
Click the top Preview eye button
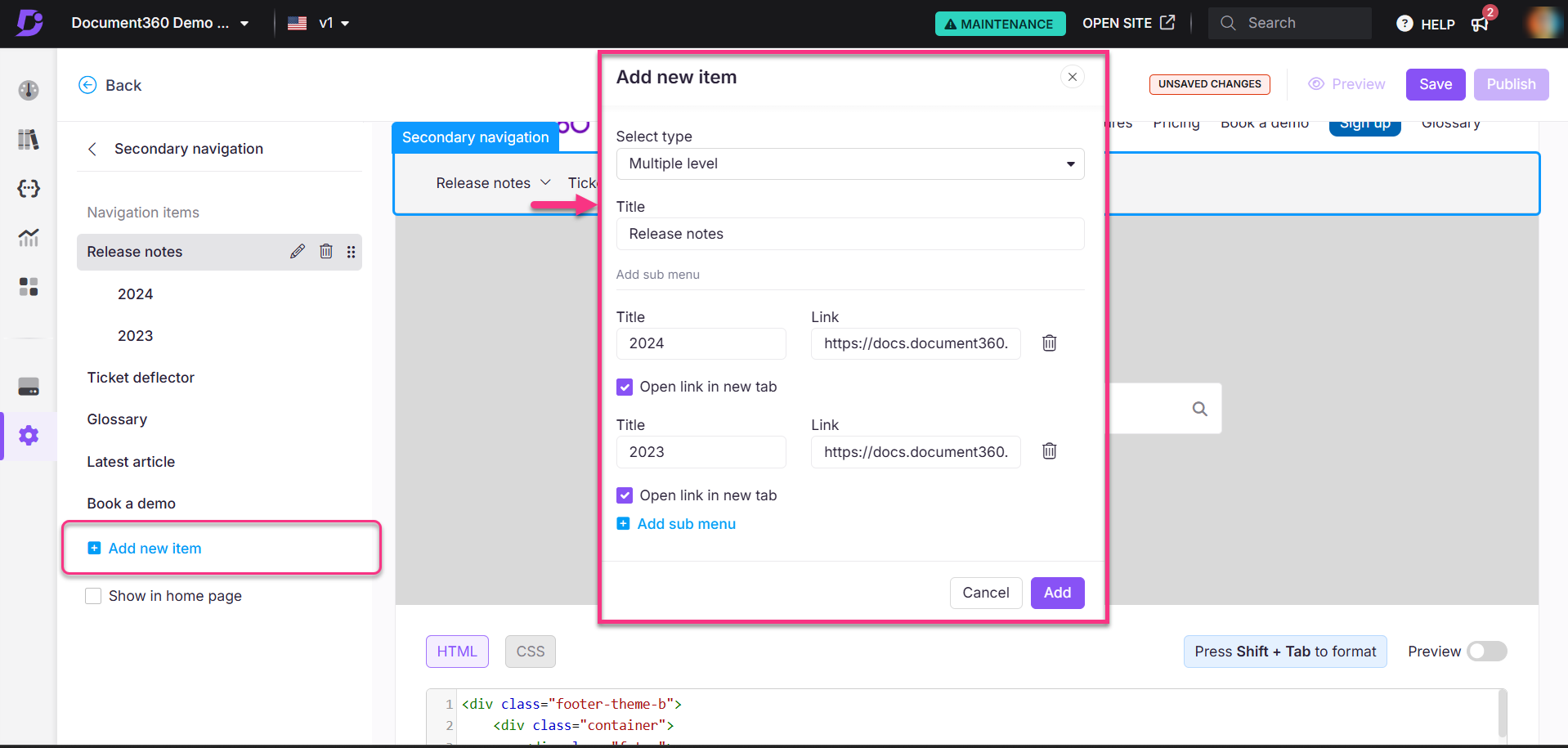[1346, 84]
